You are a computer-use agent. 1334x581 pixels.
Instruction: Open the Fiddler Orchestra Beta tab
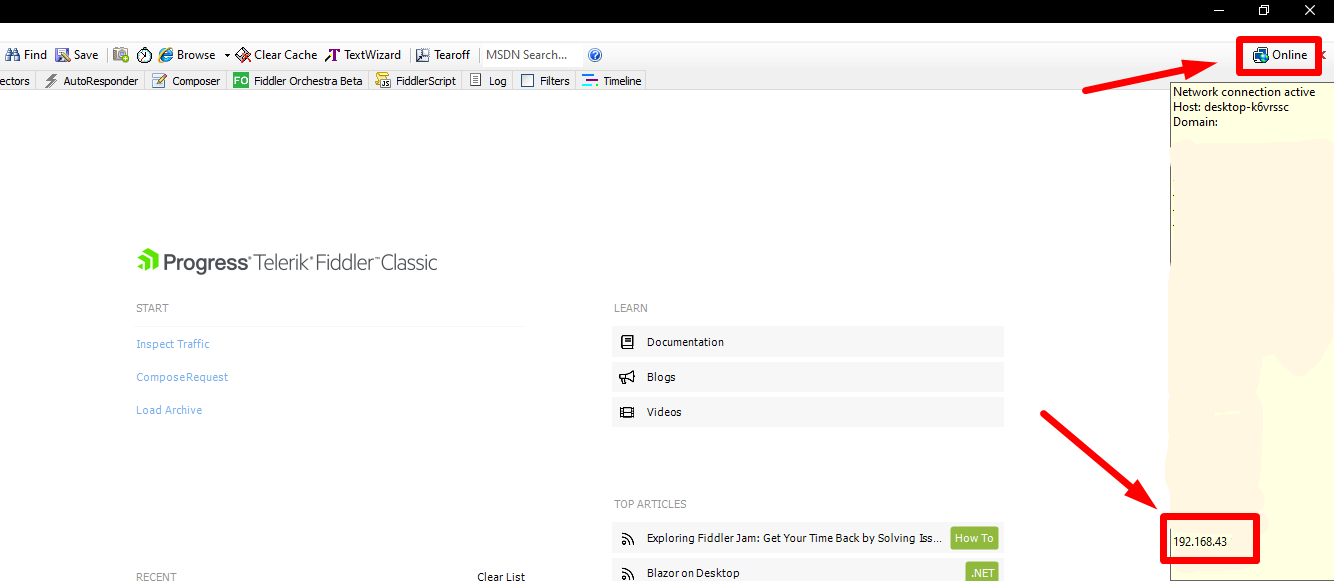[x=298, y=81]
